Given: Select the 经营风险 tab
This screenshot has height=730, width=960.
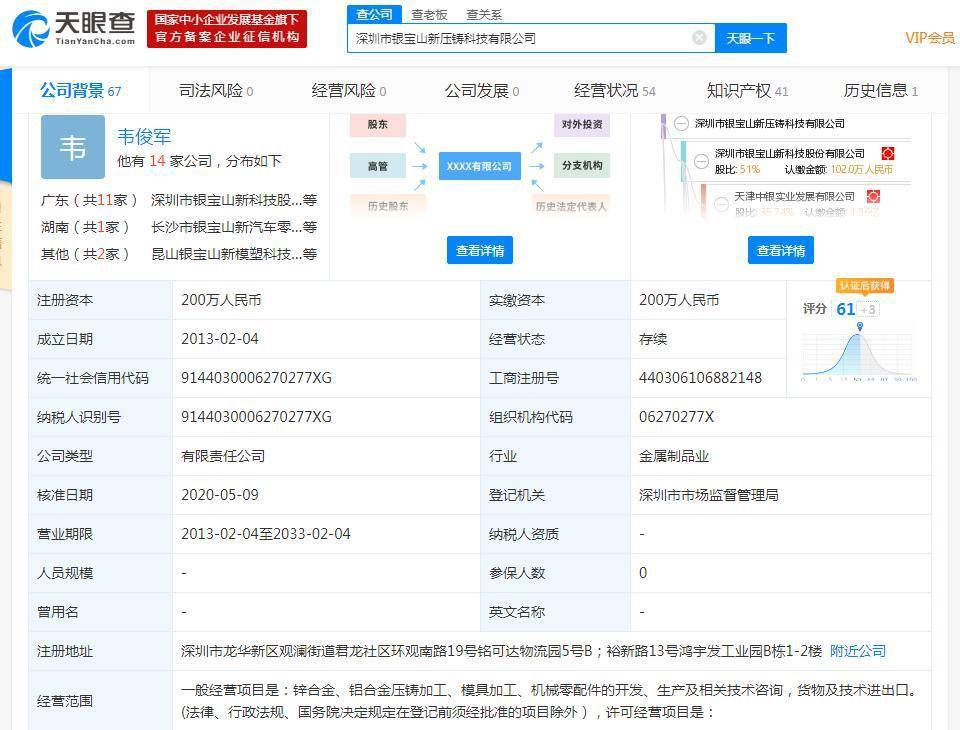Looking at the screenshot, I should [348, 91].
